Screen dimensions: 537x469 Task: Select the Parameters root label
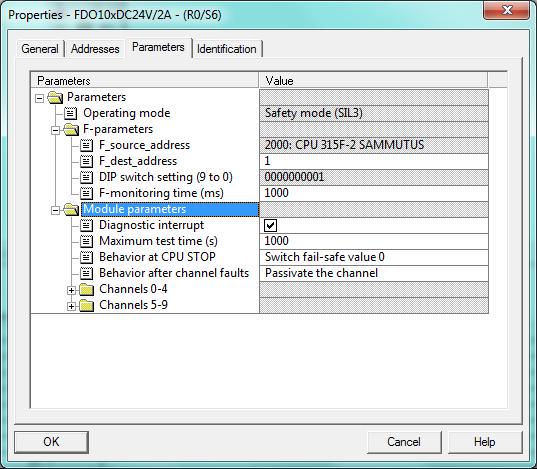coord(96,97)
